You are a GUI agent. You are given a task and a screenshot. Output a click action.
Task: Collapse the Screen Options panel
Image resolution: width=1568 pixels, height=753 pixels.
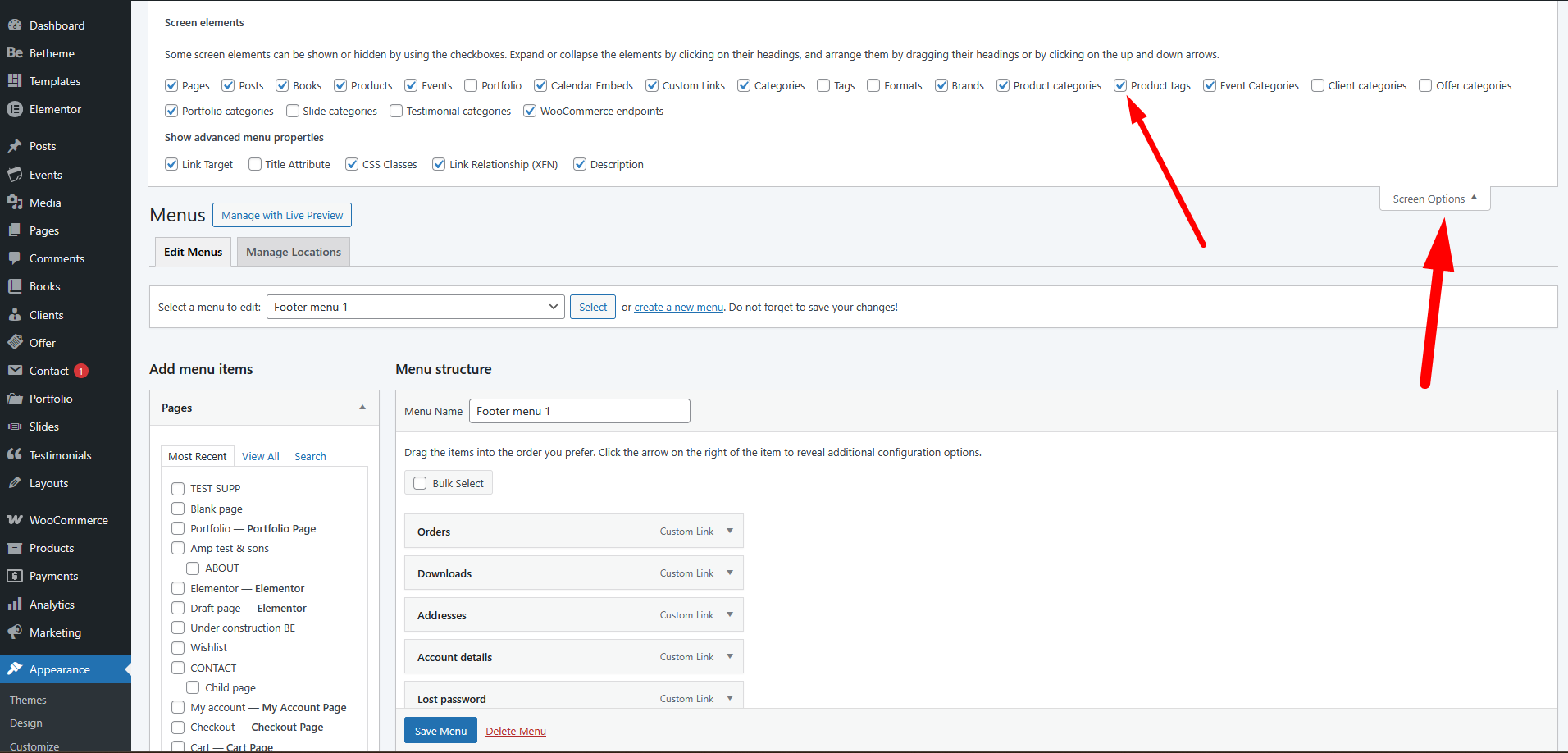pos(1434,199)
